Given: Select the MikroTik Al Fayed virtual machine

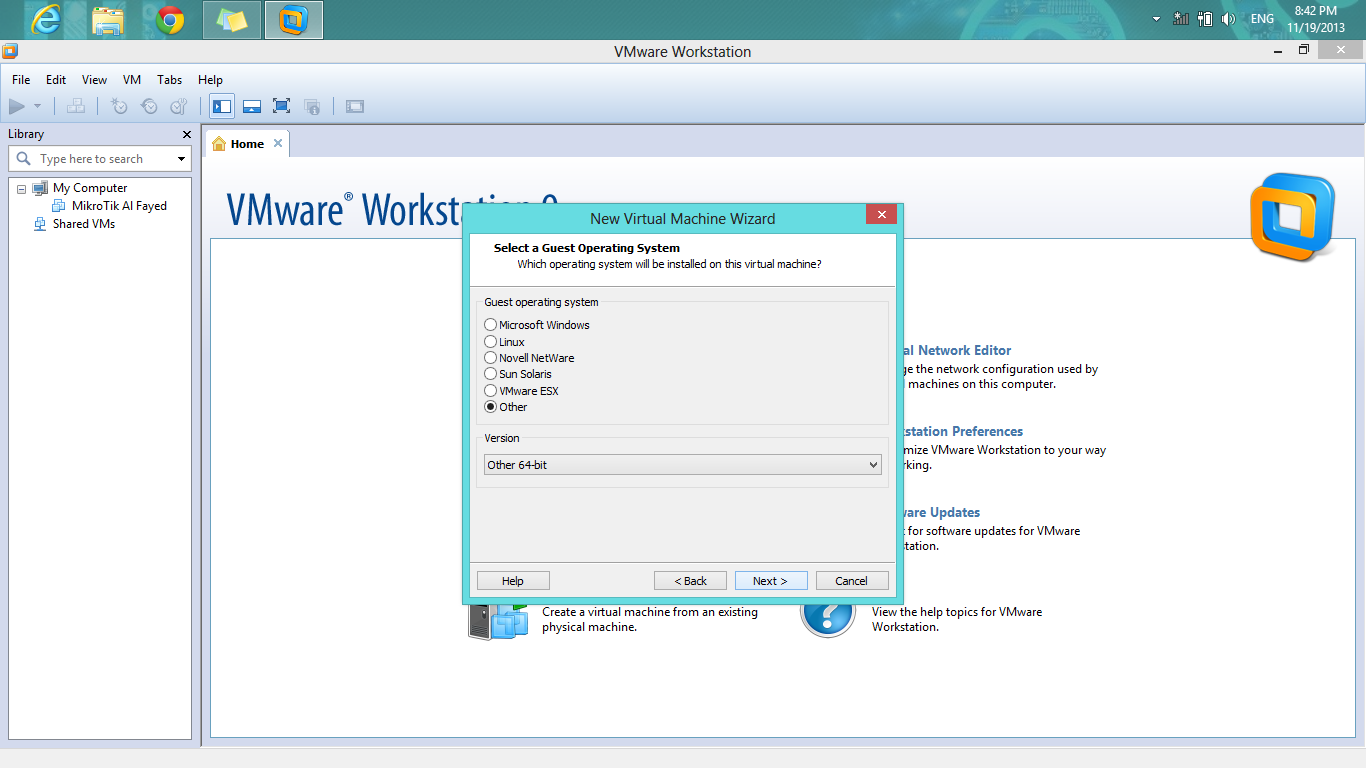Looking at the screenshot, I should 119,206.
